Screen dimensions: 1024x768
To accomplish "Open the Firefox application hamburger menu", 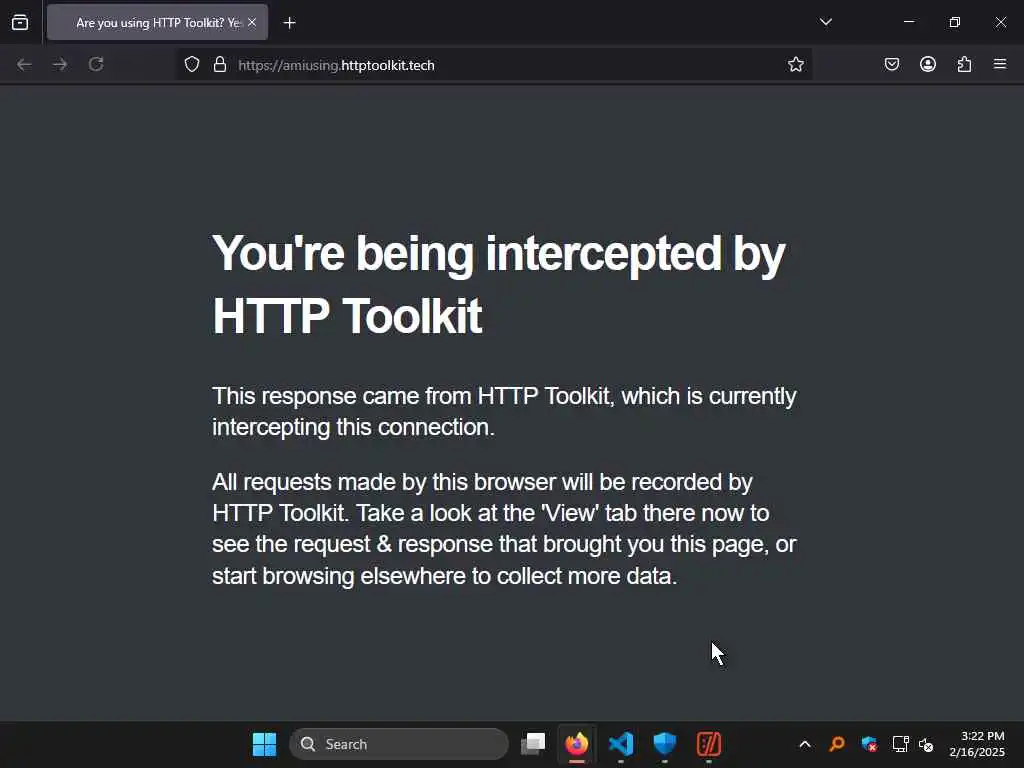I will pos(1000,64).
